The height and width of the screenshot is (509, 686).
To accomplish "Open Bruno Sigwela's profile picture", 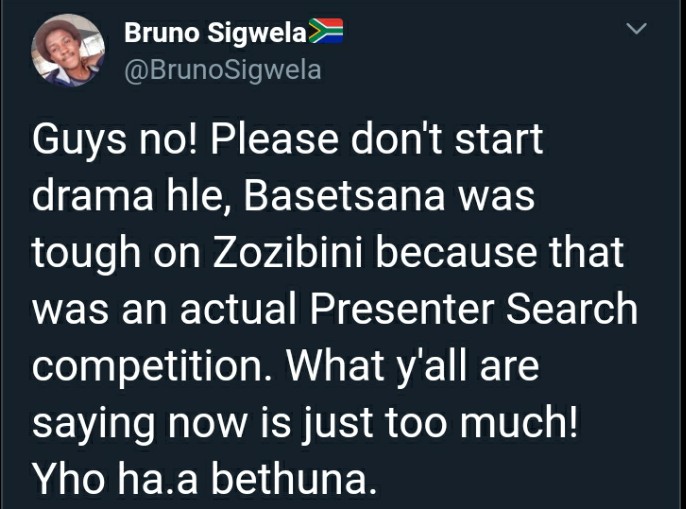I will click(68, 50).
